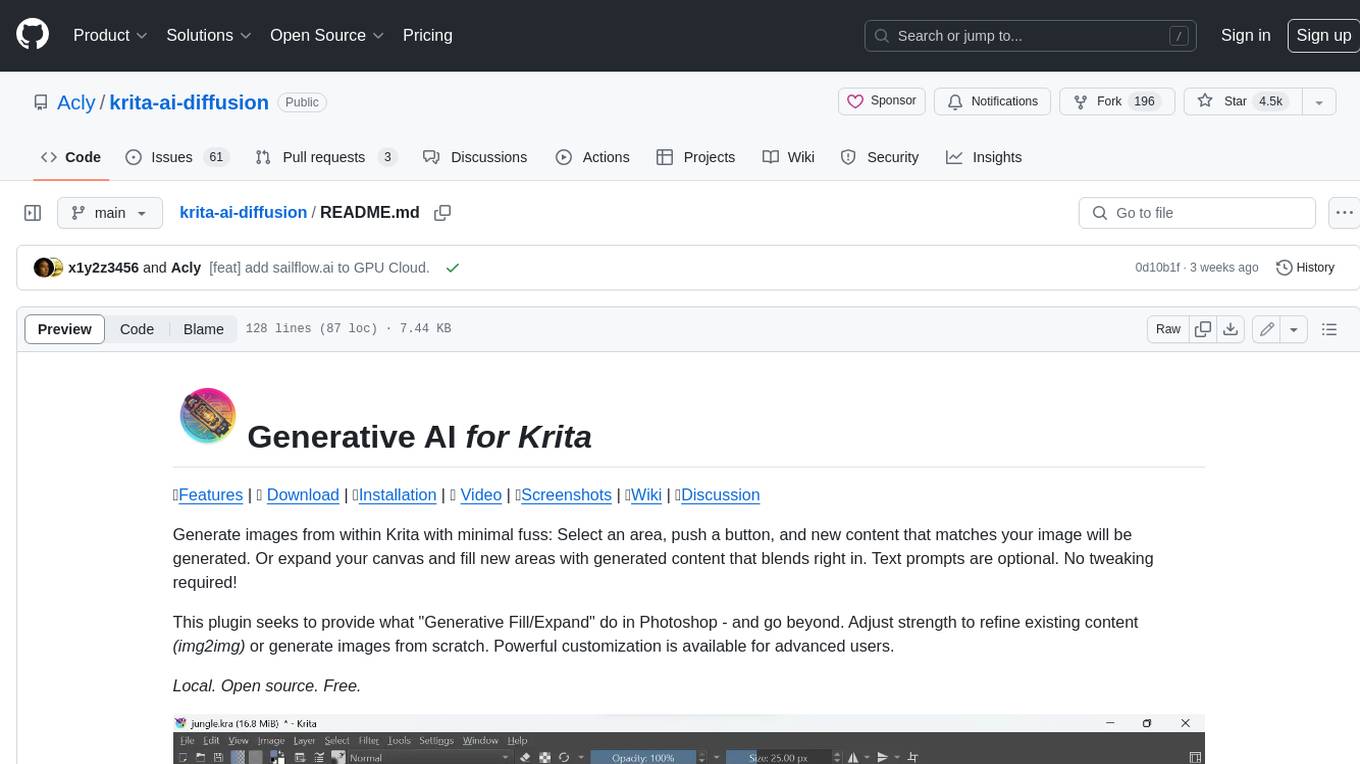Image resolution: width=1360 pixels, height=764 pixels.
Task: Open the main branch selector dropdown
Action: pyautogui.click(x=110, y=213)
